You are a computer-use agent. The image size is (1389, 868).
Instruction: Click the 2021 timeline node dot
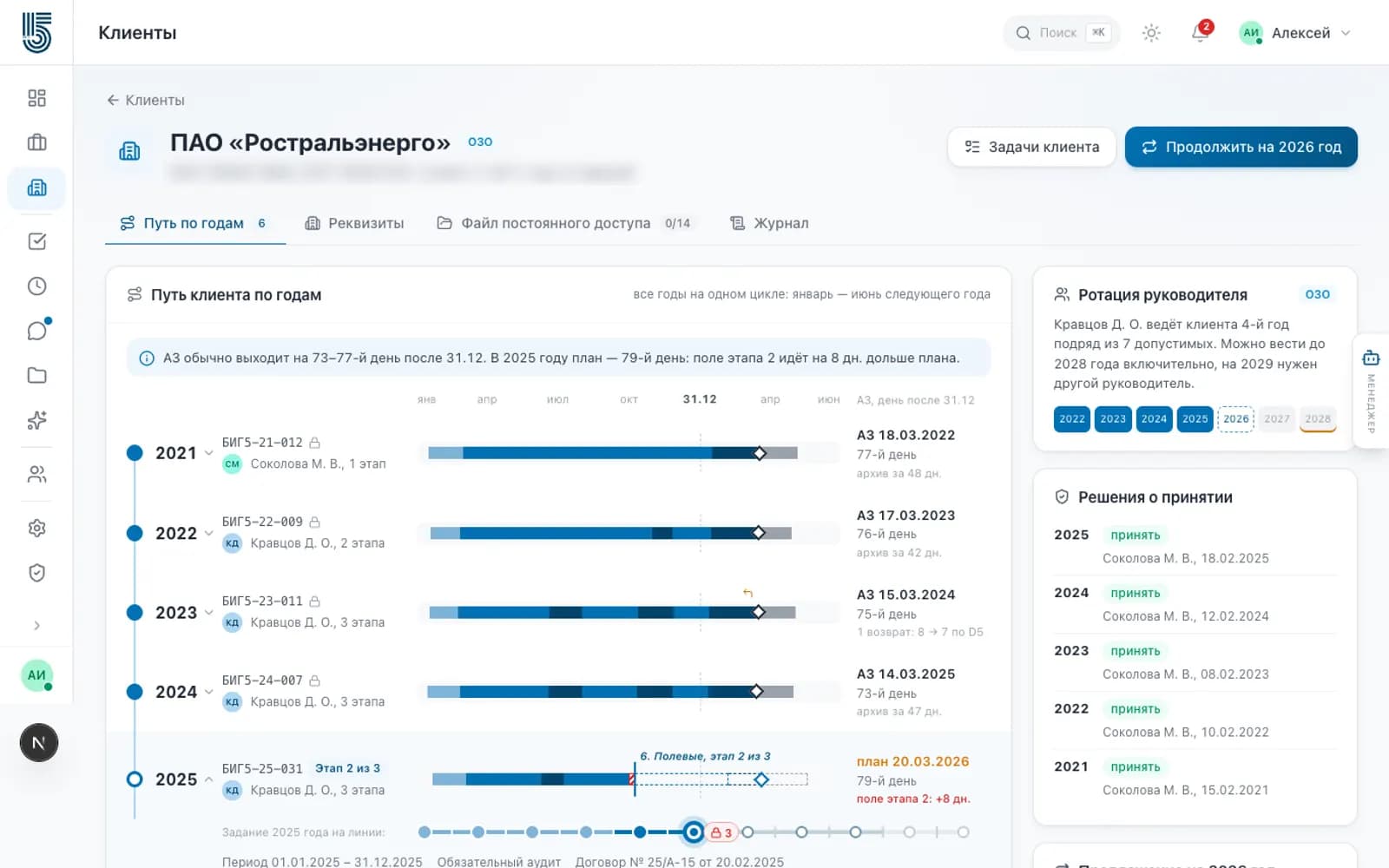(135, 452)
